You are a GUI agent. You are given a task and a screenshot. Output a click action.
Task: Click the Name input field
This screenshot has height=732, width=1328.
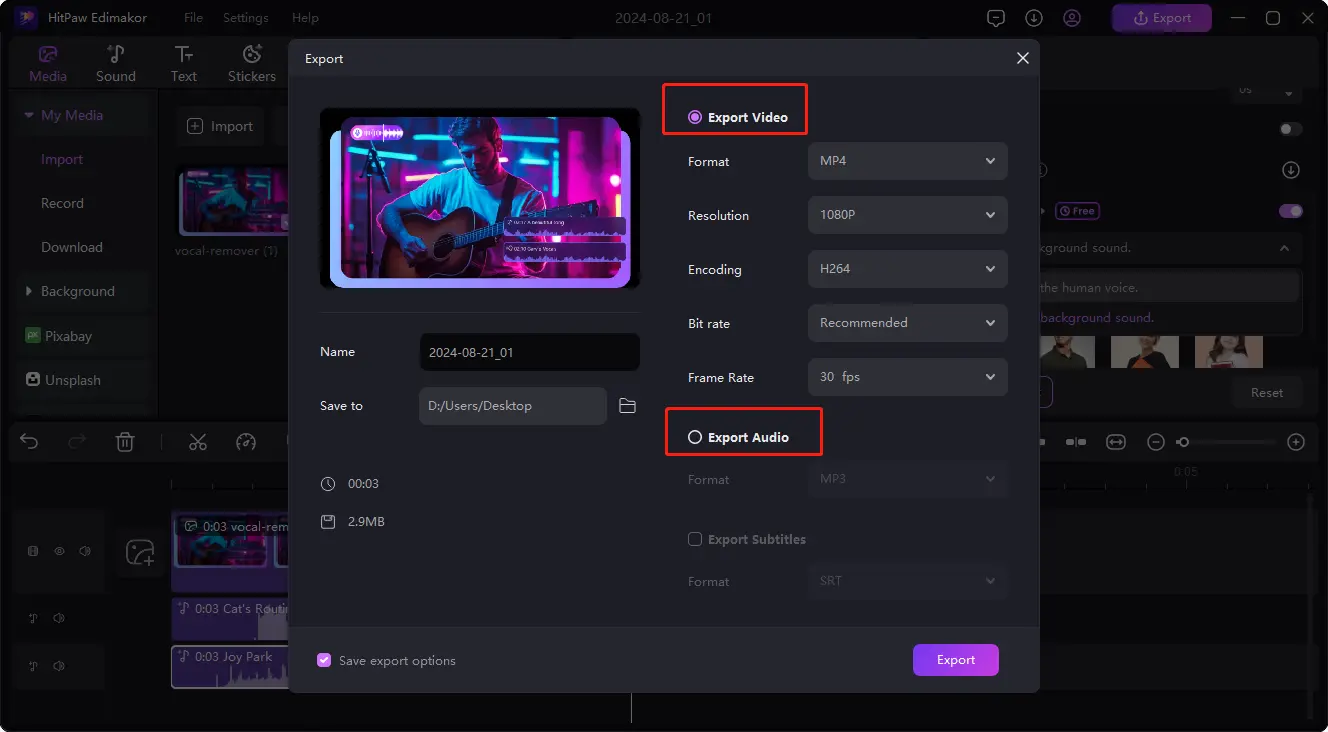click(x=529, y=352)
